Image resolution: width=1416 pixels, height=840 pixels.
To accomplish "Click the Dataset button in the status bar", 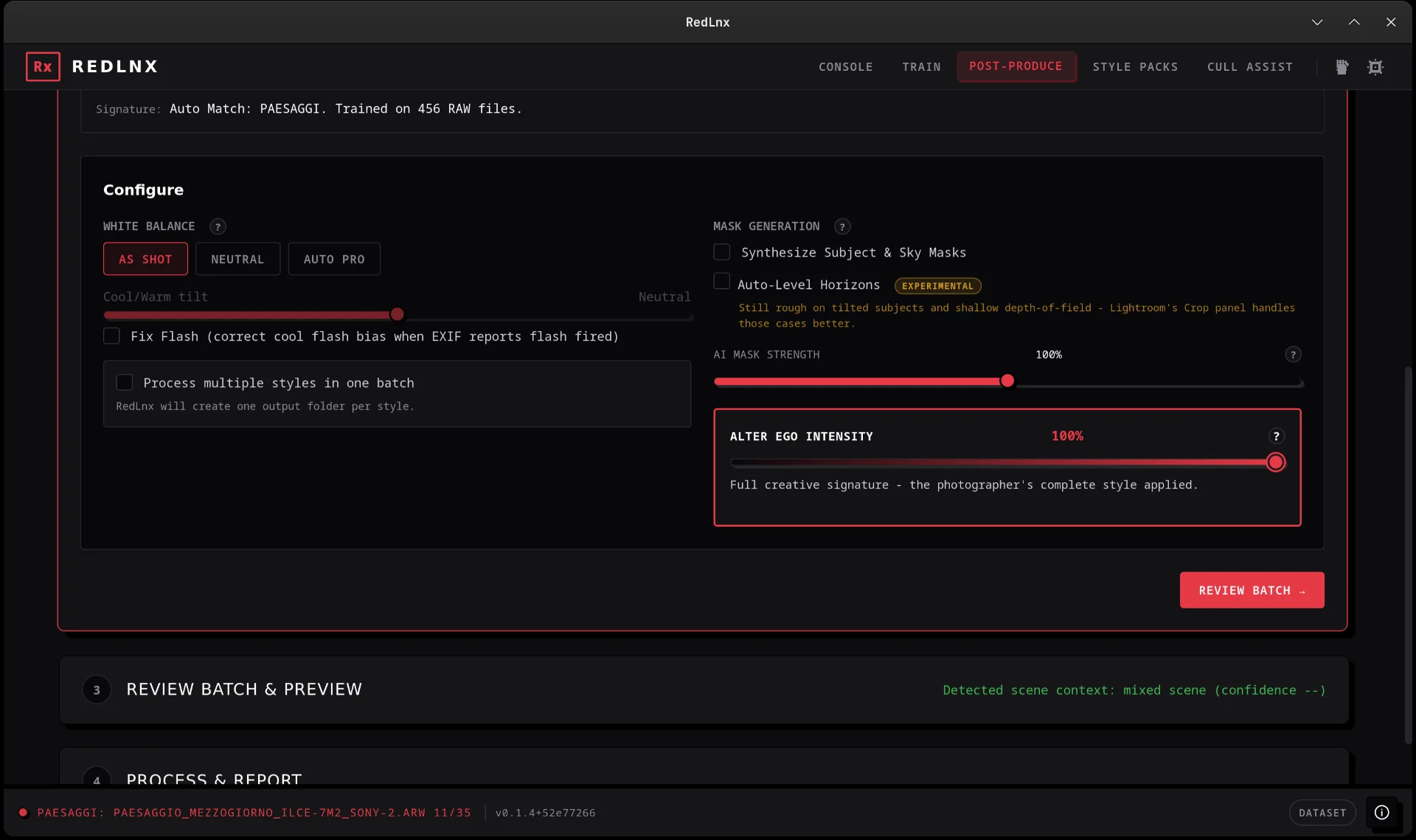I will (x=1322, y=813).
